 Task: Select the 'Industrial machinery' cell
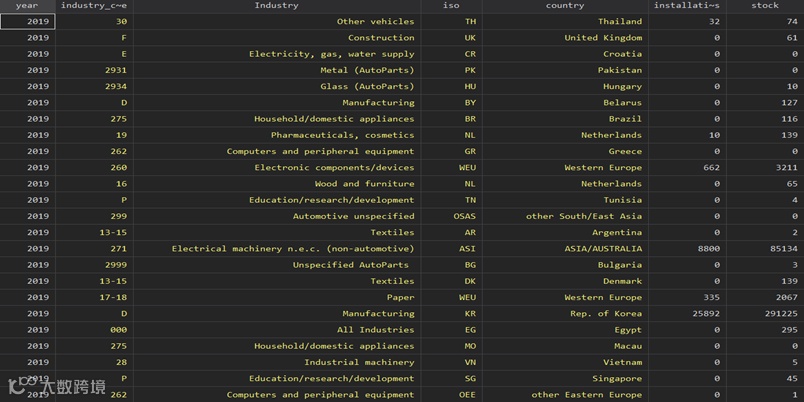click(277, 363)
